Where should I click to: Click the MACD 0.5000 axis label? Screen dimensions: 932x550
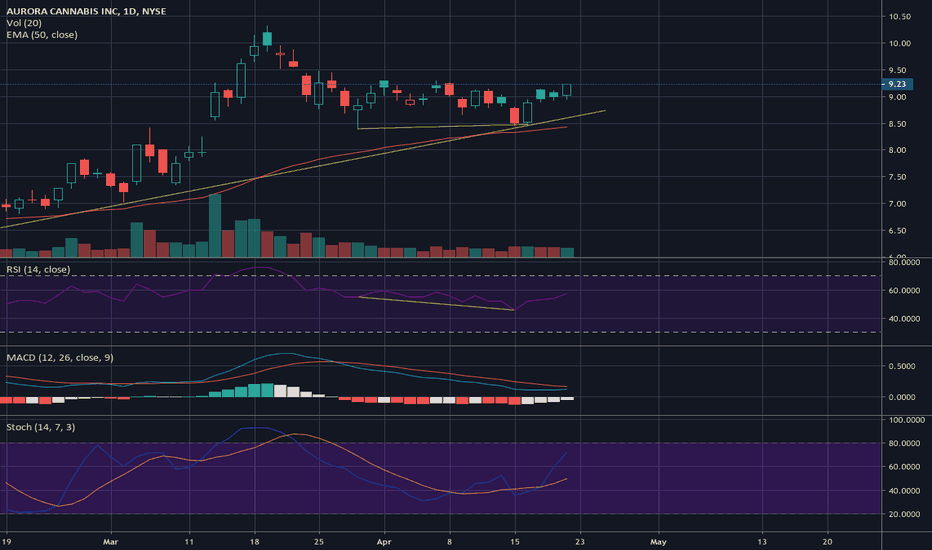click(902, 366)
